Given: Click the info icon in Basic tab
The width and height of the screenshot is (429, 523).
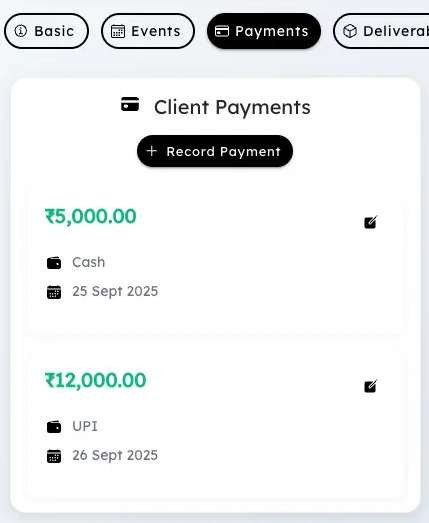Looking at the screenshot, I should click(21, 31).
